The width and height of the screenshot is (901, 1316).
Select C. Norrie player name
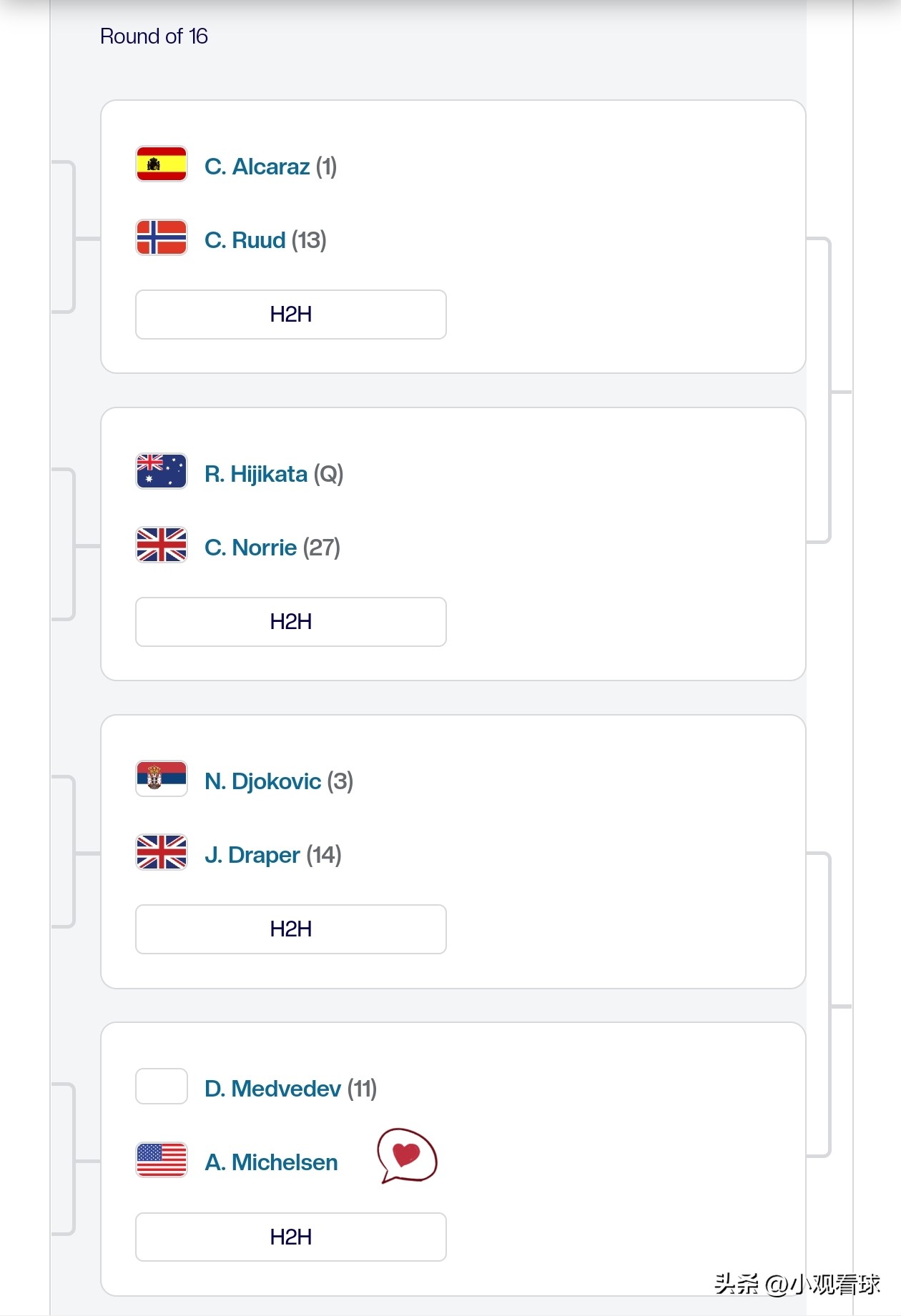pyautogui.click(x=250, y=548)
